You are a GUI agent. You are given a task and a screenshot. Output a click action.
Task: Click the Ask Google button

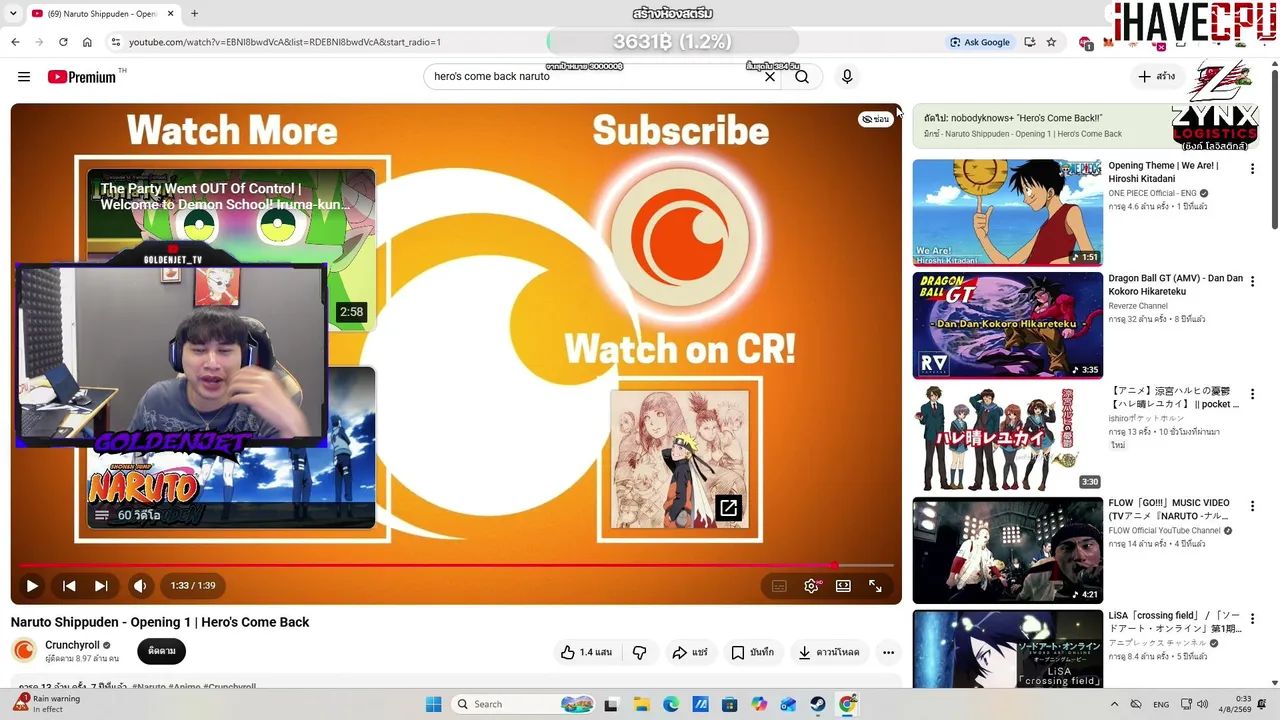coord(980,42)
